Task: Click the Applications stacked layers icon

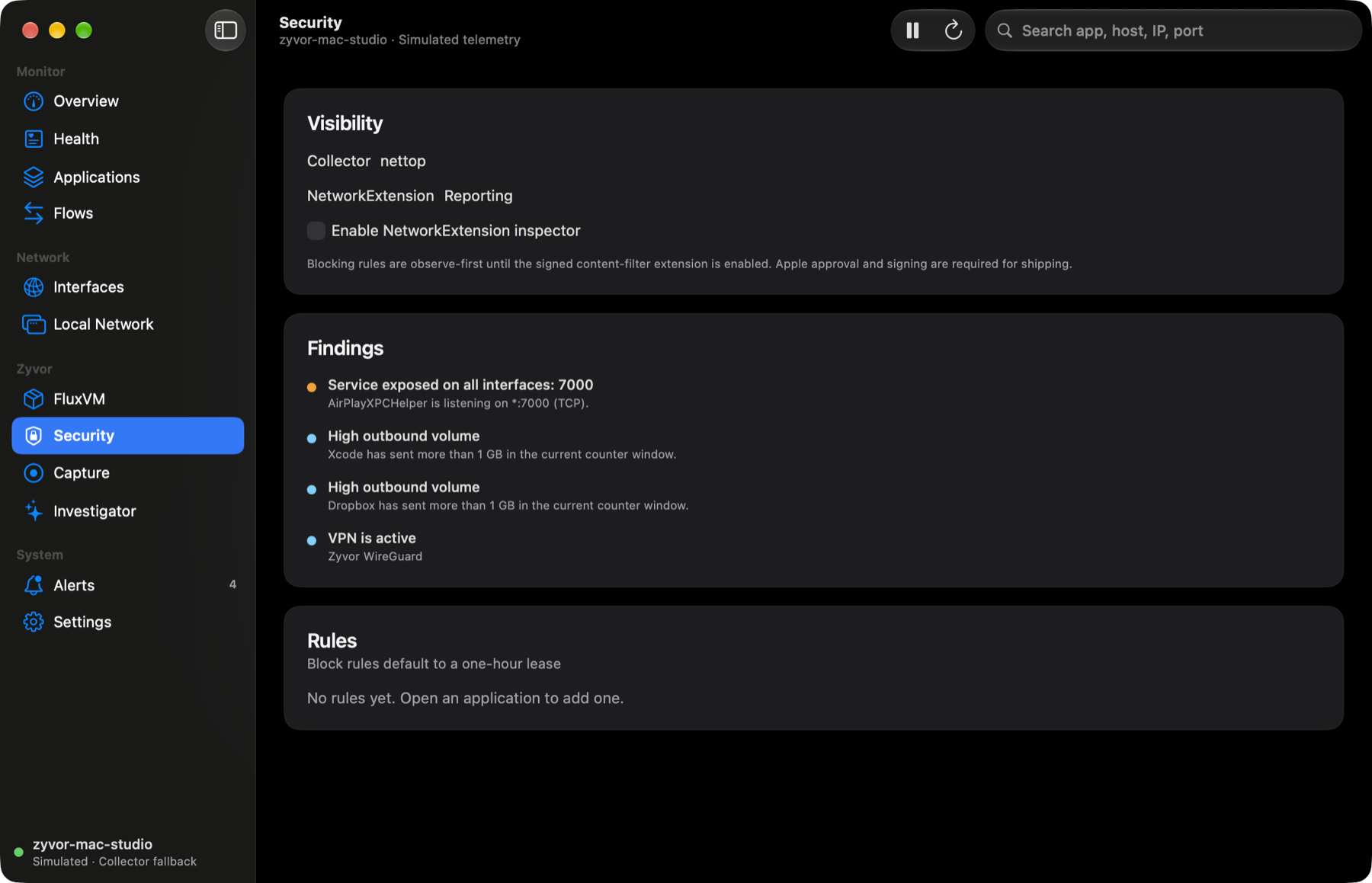Action: pyautogui.click(x=34, y=177)
